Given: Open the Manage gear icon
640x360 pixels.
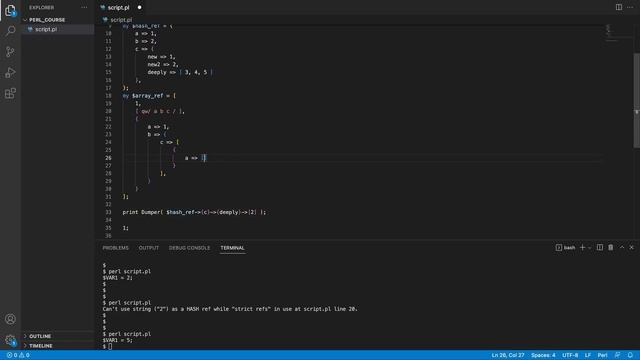Looking at the screenshot, I should click(10, 340).
